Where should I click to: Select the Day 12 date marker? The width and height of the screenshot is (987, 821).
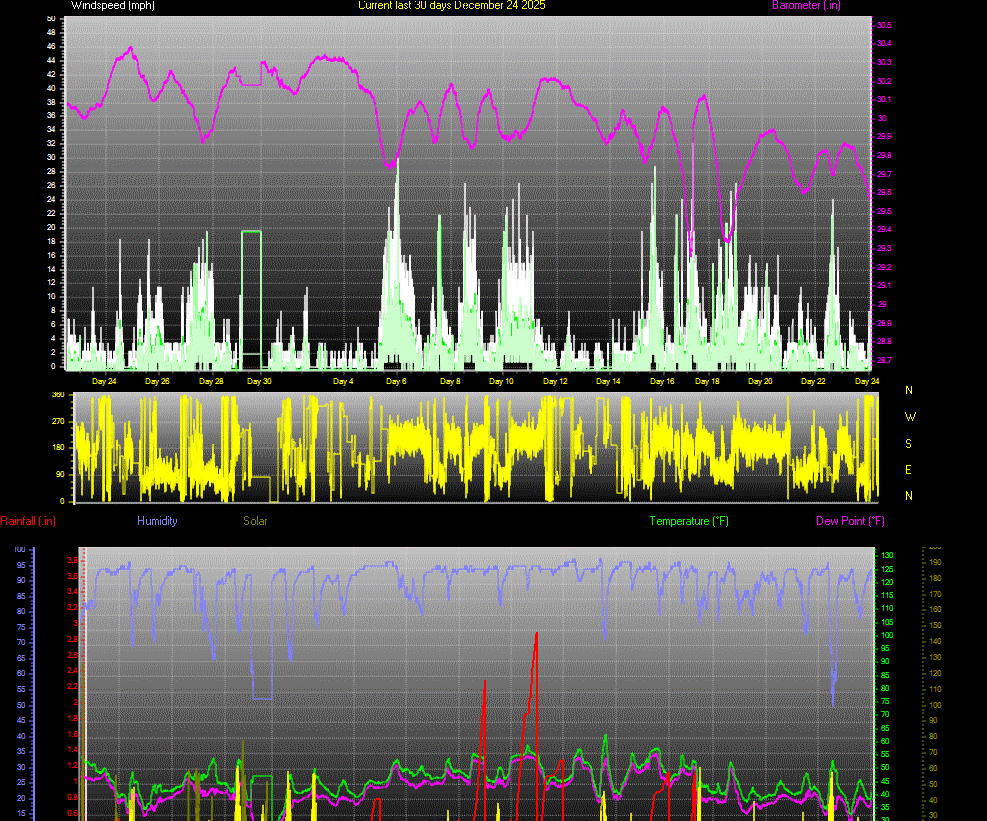(x=555, y=381)
